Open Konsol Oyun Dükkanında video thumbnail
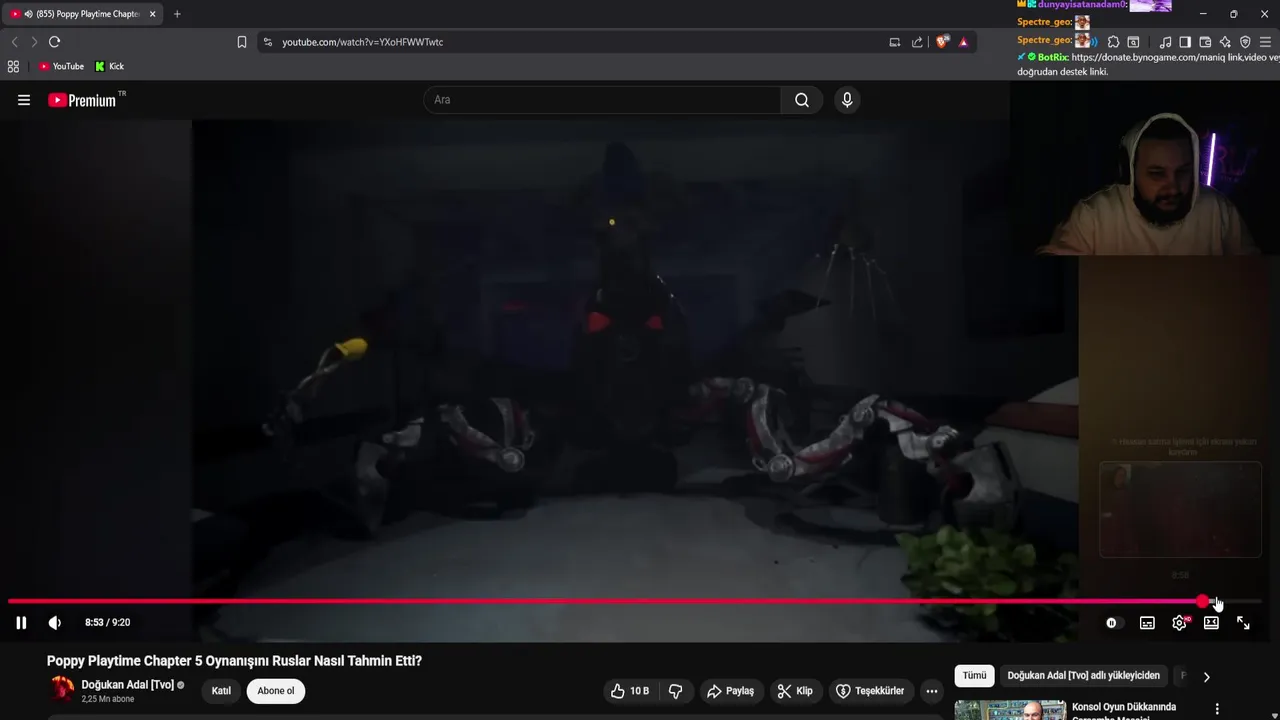 1010,710
